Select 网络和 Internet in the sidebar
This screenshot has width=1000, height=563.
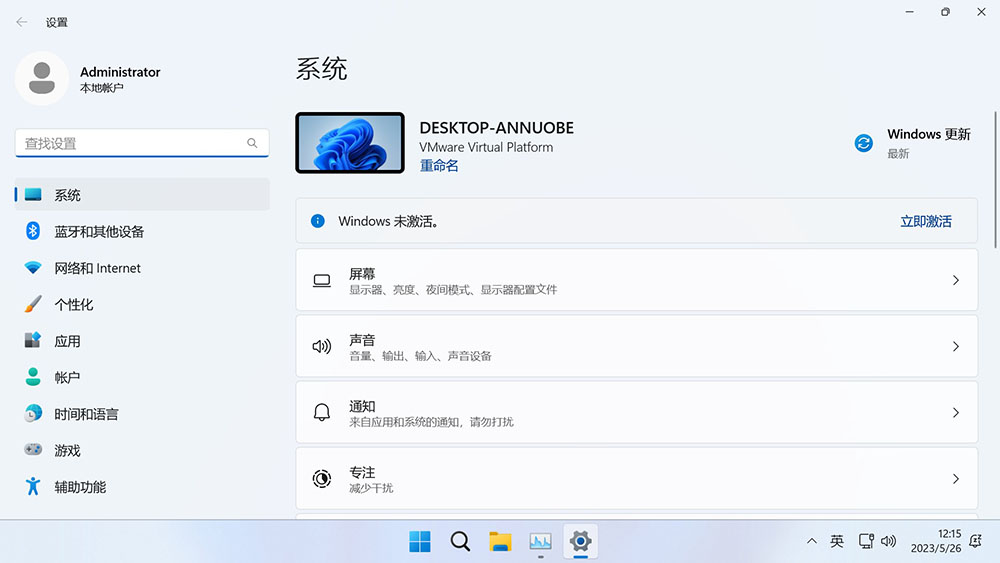point(142,268)
